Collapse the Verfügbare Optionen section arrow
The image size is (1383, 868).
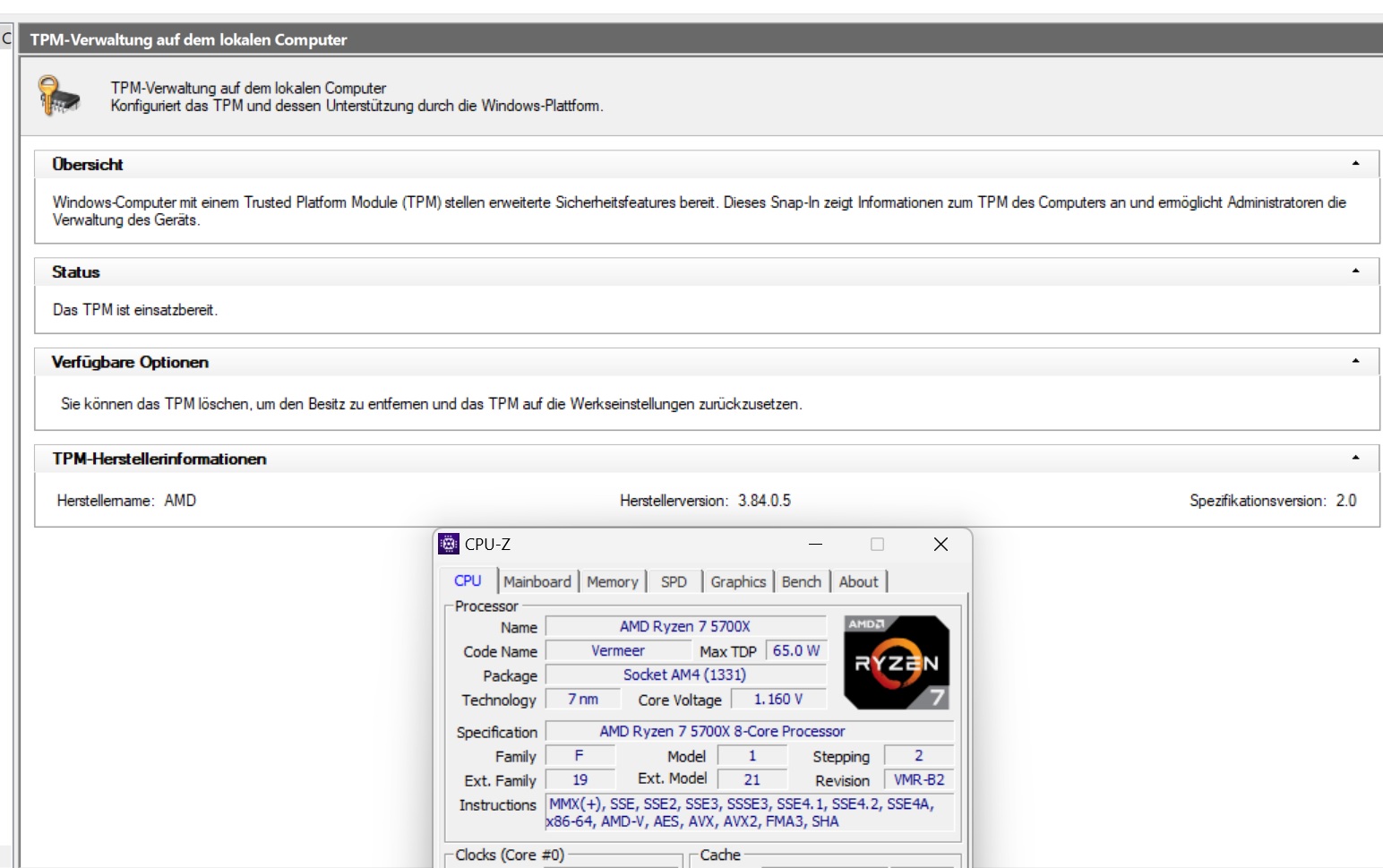point(1355,362)
